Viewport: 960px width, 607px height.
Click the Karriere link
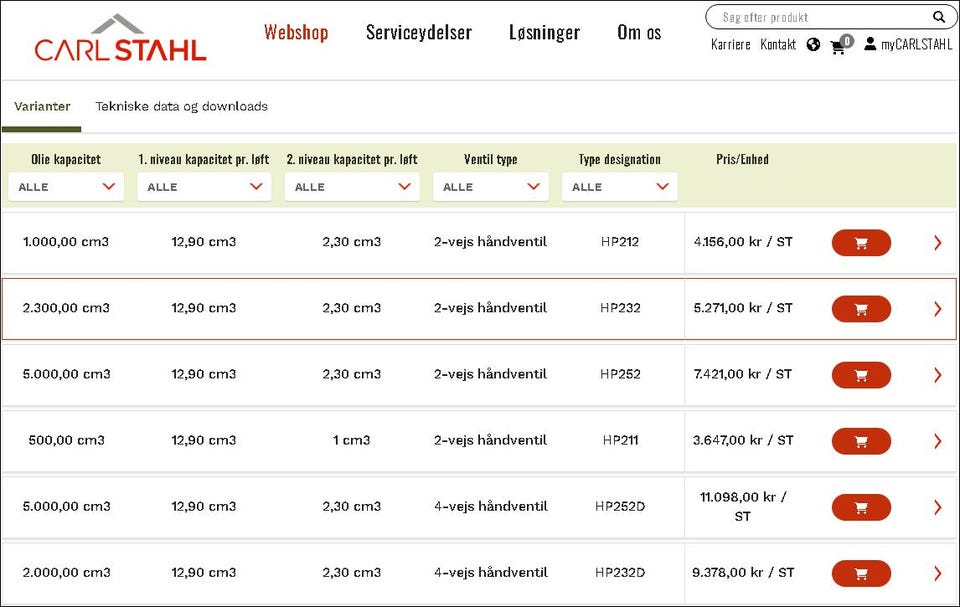(x=730, y=45)
